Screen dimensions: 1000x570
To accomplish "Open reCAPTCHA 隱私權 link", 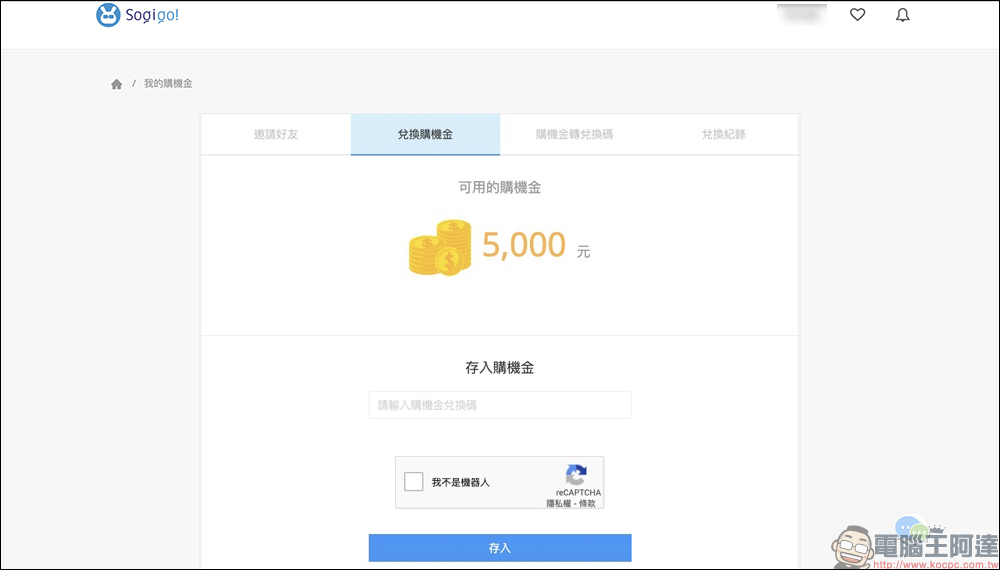I will click(x=559, y=503).
